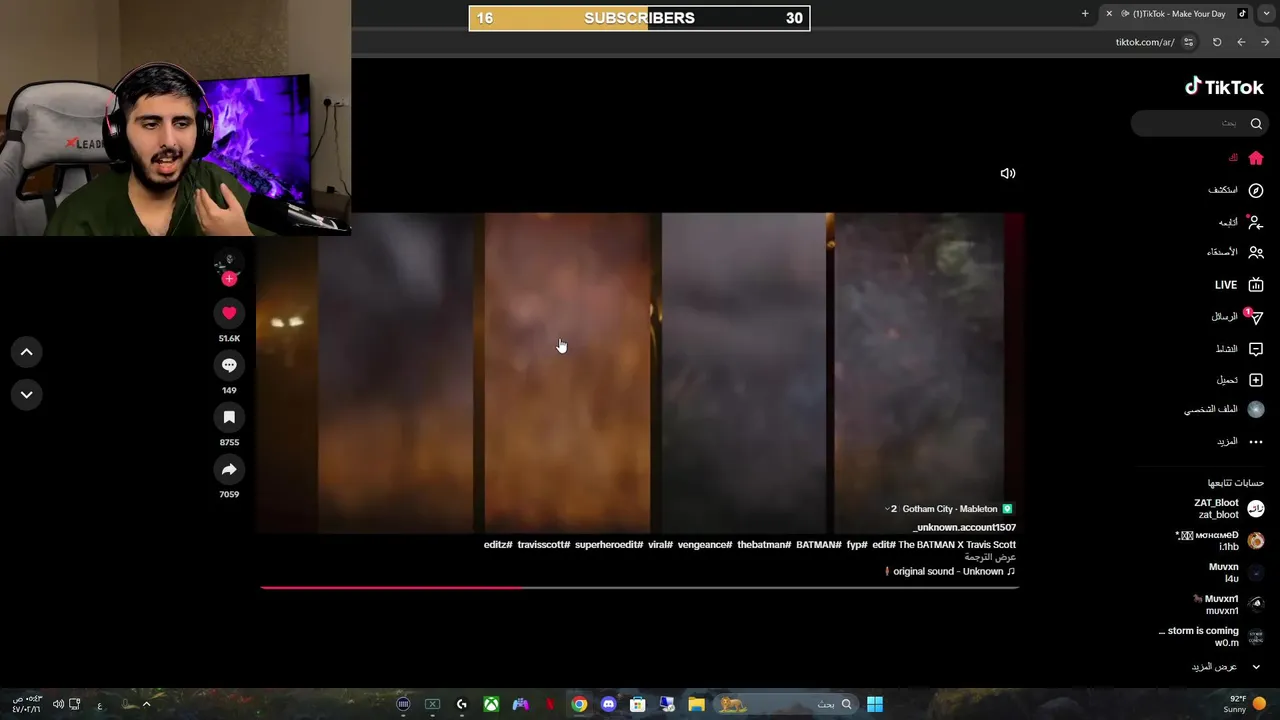Open the weather widget showing 92°F Sunny
Viewport: 1280px width, 720px height.
point(1245,704)
